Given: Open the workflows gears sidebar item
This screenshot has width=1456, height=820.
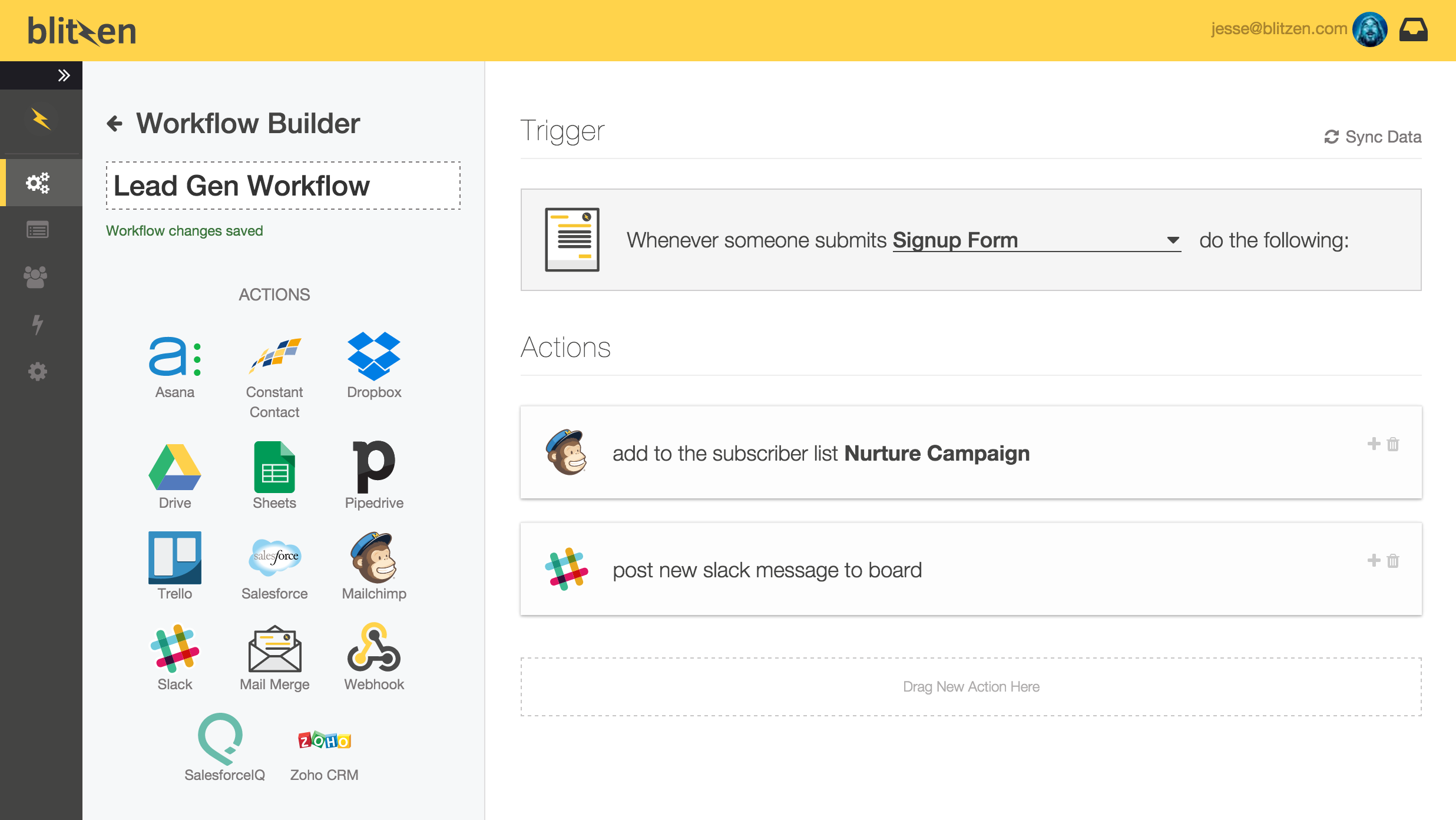Looking at the screenshot, I should [38, 183].
